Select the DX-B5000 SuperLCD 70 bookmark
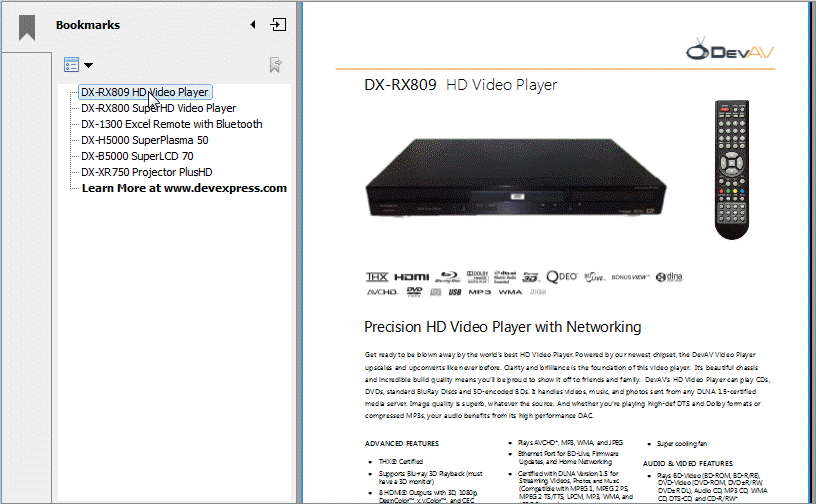The width and height of the screenshot is (816, 504). 137,156
